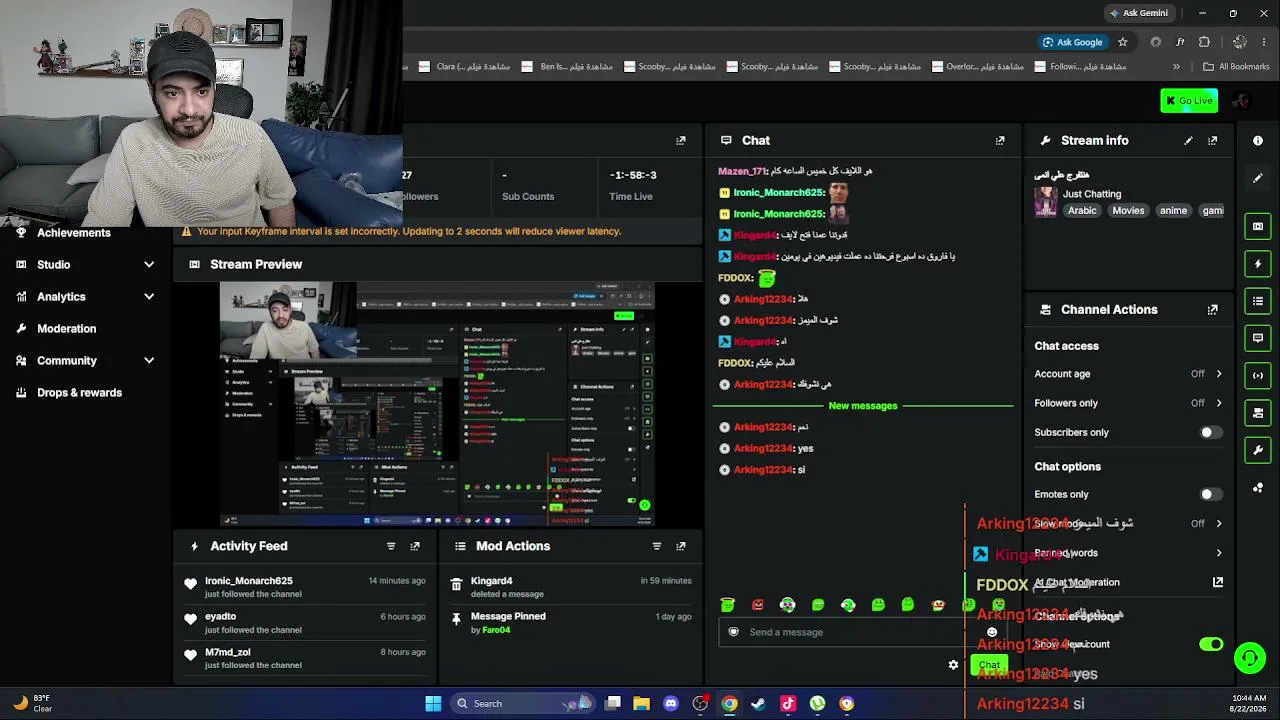Open File Explorer from the taskbar
Viewport: 1280px width, 720px height.
click(x=642, y=704)
